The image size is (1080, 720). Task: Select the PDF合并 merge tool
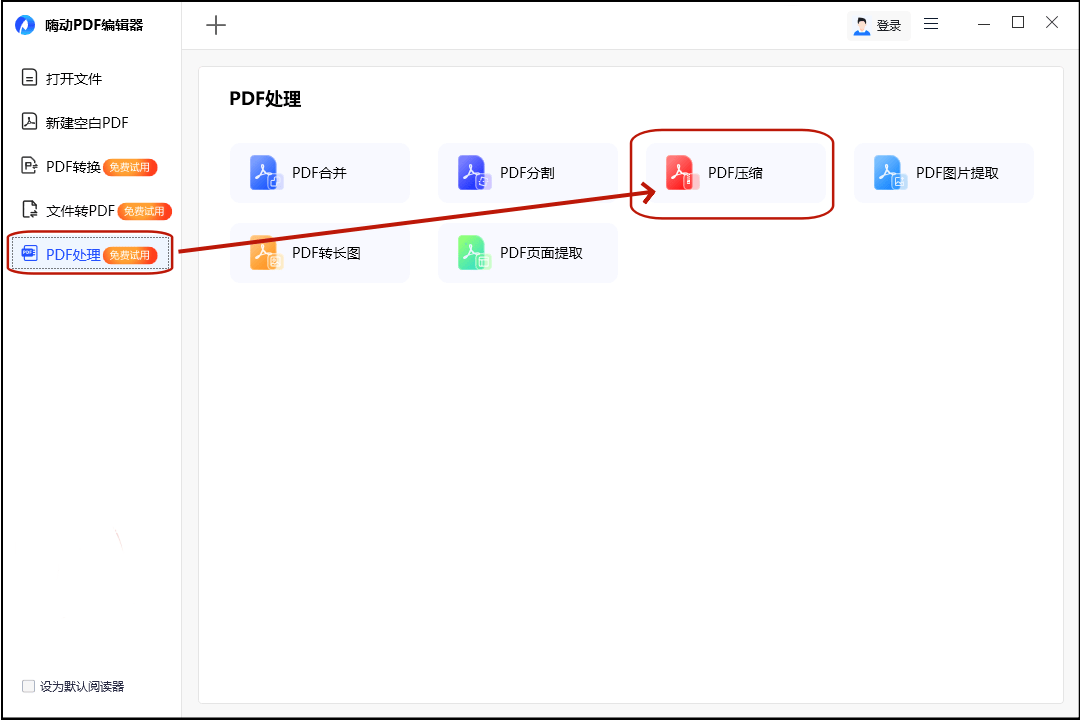click(x=320, y=172)
